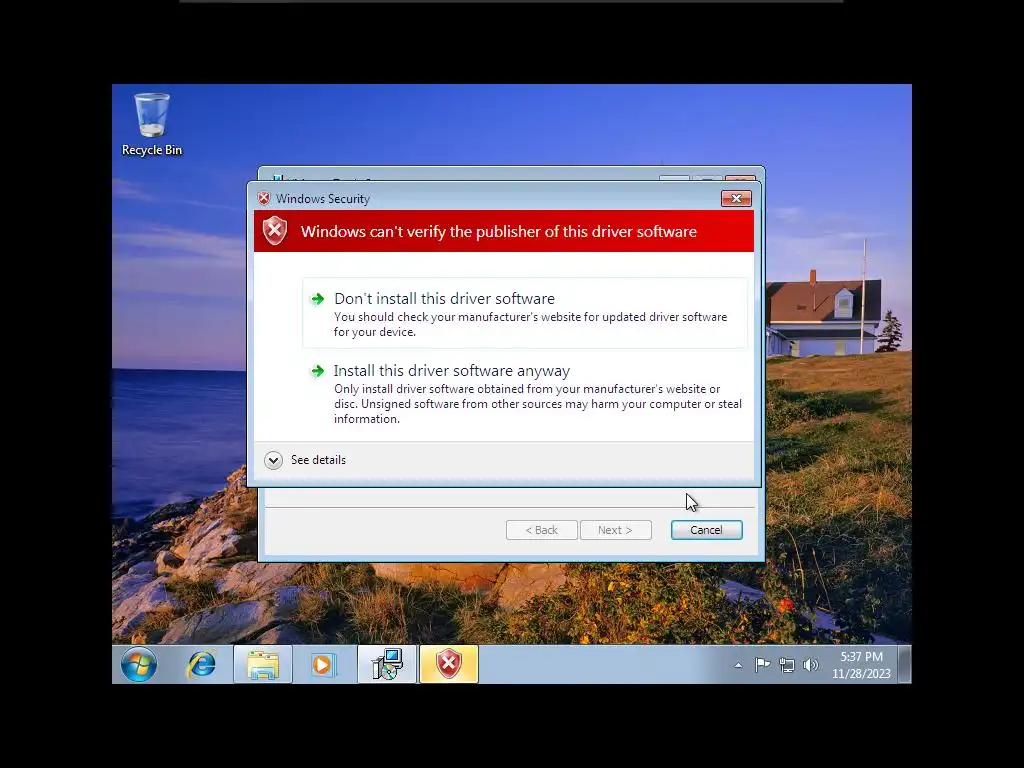Open the clock showing 5:37 PM
Viewport: 1024px width, 768px height.
coord(861,665)
